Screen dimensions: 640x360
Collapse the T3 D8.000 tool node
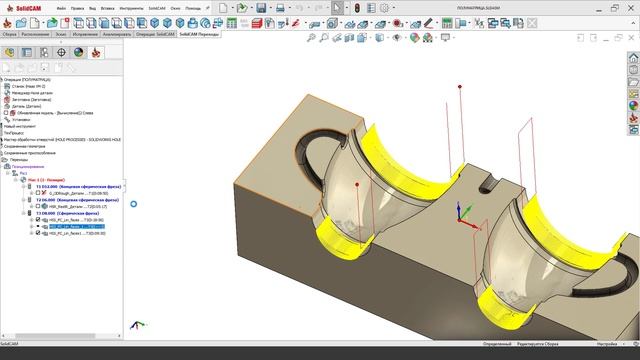24,213
